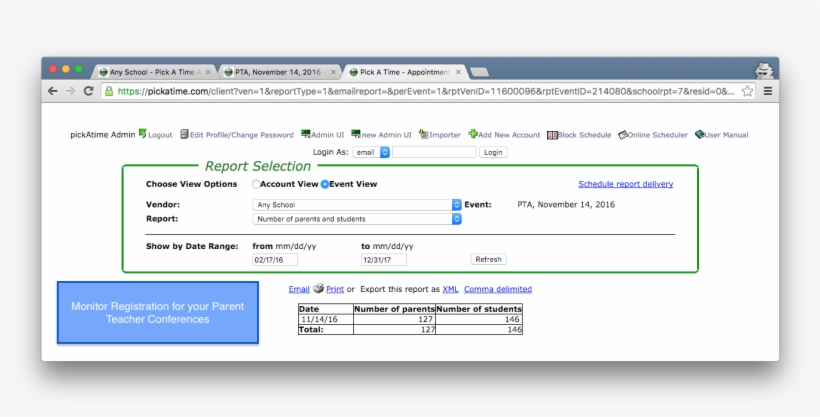This screenshot has height=417, width=820.
Task: Click the User Manual book icon
Action: pos(700,134)
